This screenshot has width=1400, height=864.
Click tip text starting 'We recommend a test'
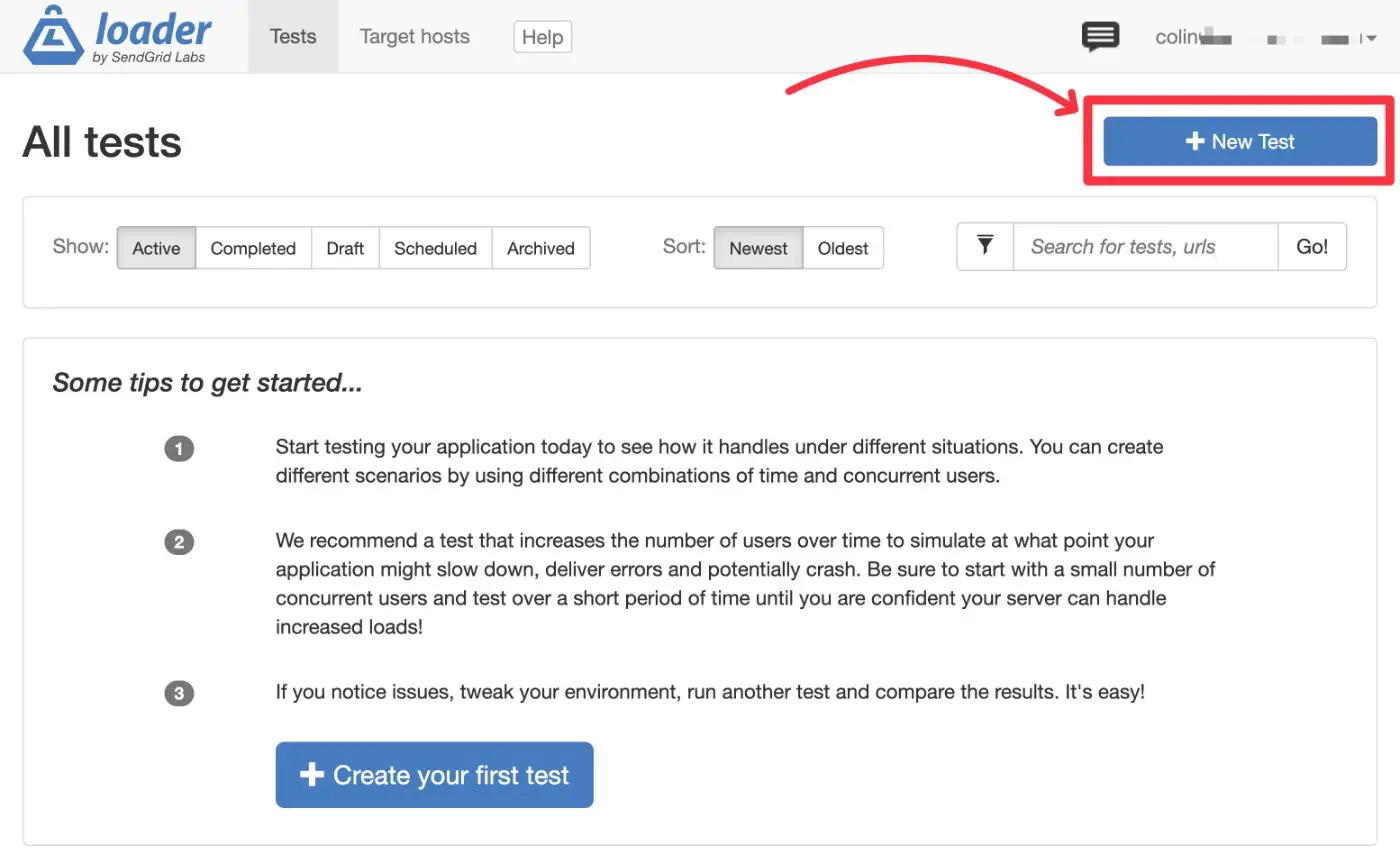(745, 584)
